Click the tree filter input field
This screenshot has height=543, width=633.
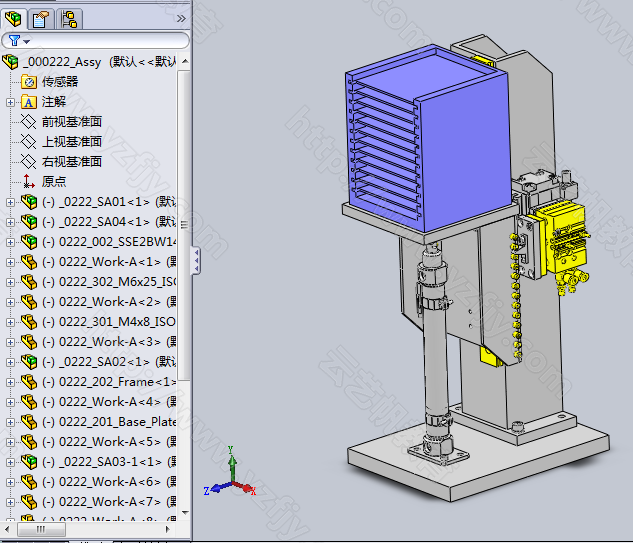pyautogui.click(x=95, y=40)
